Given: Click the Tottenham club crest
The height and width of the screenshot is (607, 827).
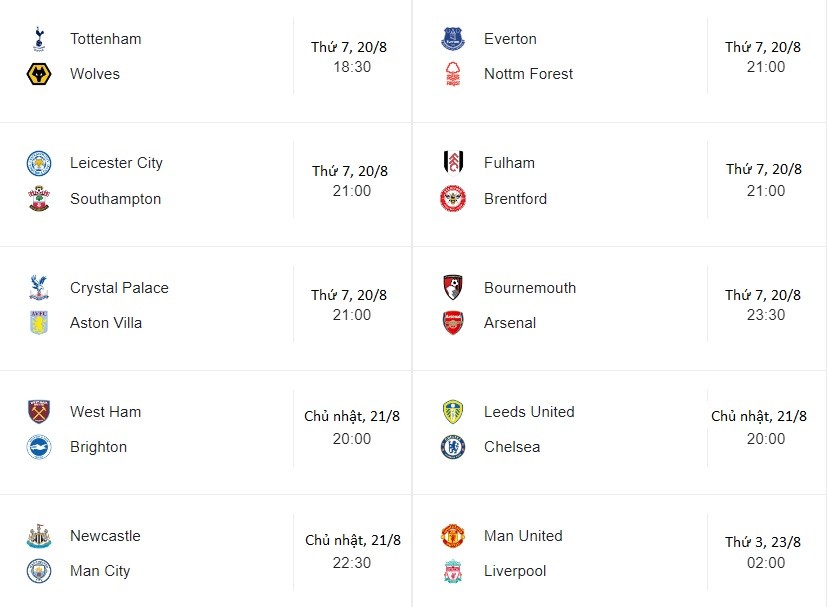Looking at the screenshot, I should (39, 39).
